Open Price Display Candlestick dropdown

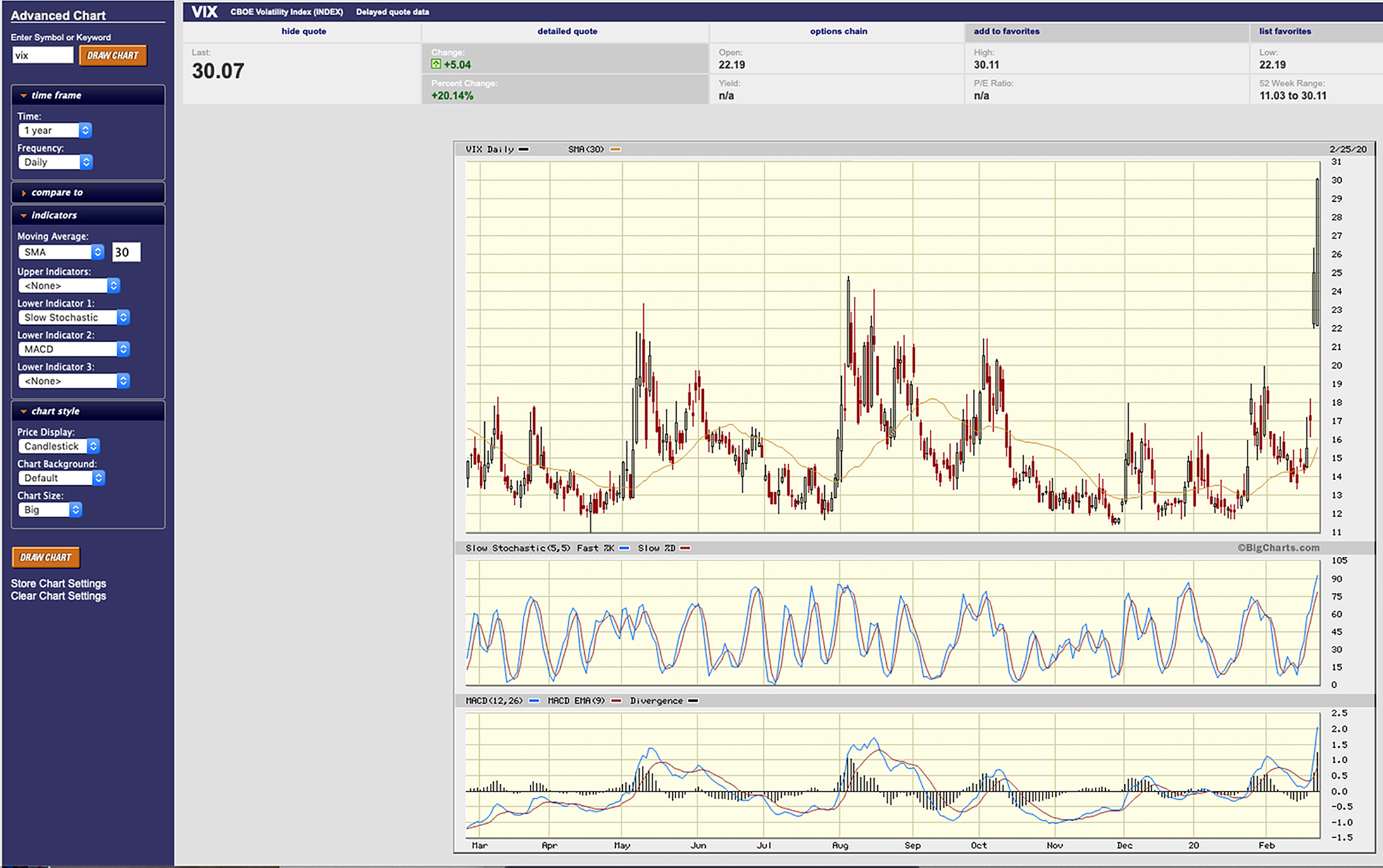tap(59, 446)
